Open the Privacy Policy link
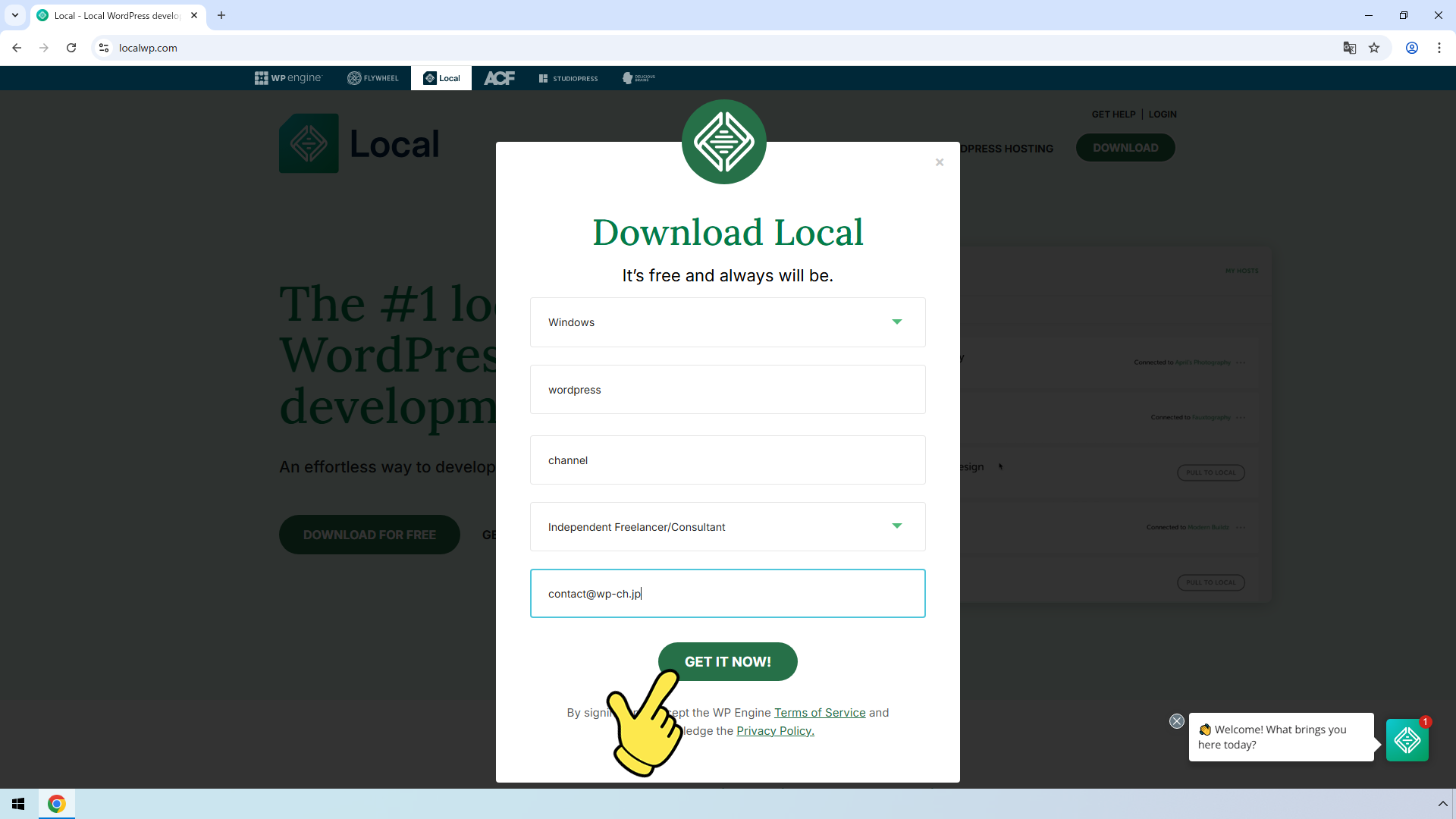The height and width of the screenshot is (819, 1456). coord(775,731)
